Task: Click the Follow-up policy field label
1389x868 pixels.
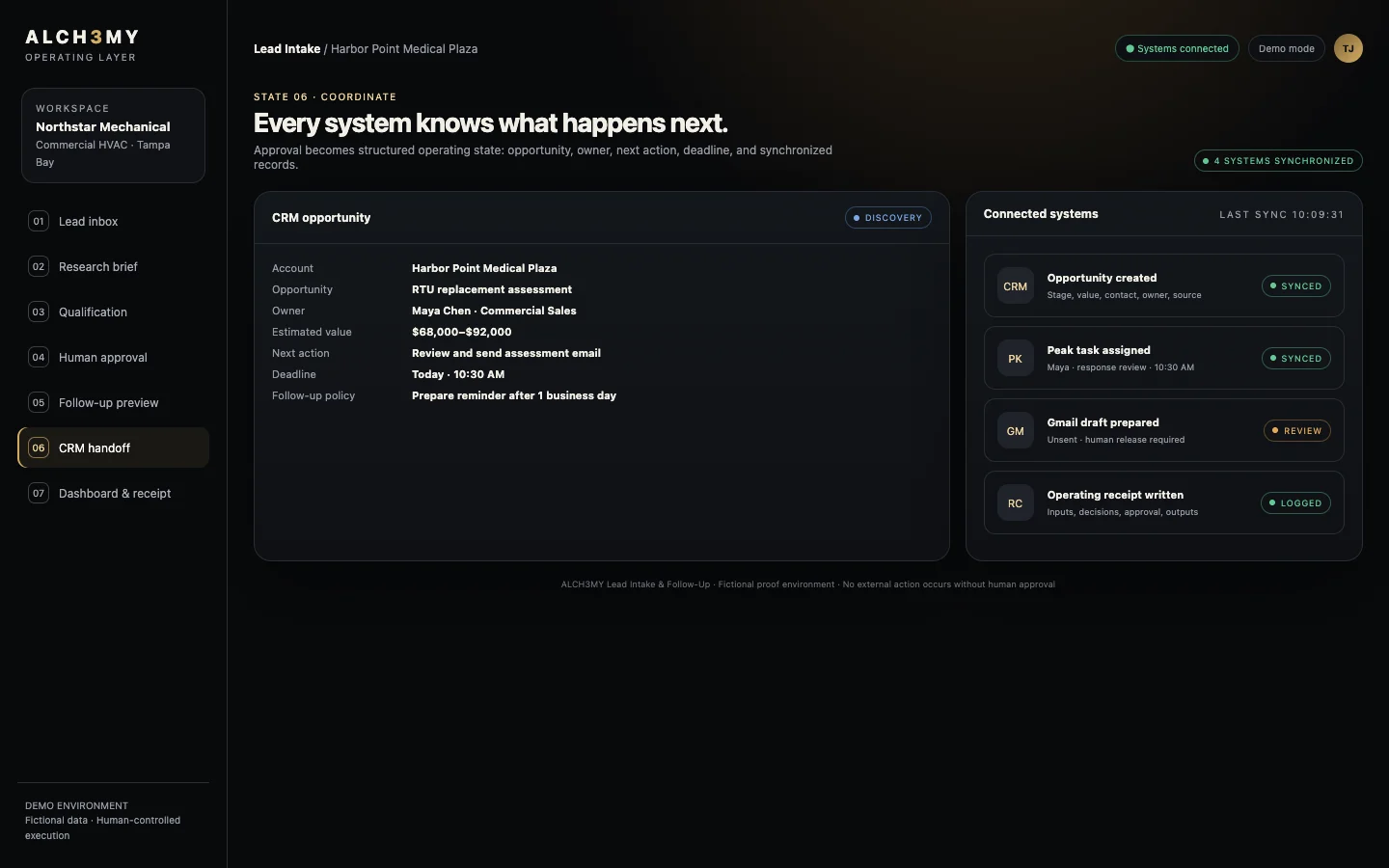Action: [313, 395]
